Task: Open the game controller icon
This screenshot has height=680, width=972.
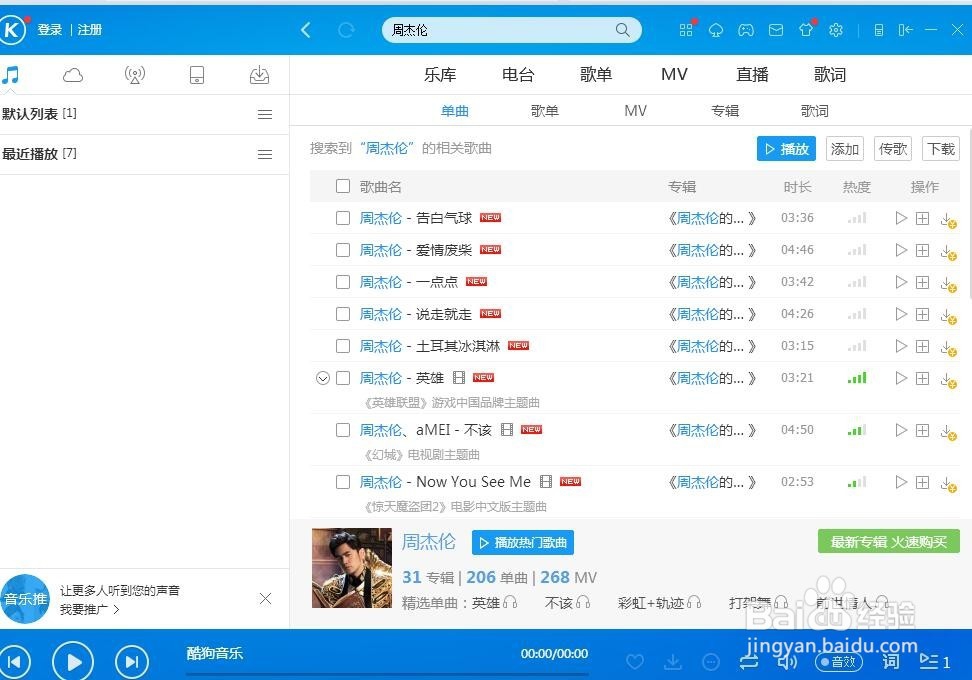Action: [746, 30]
